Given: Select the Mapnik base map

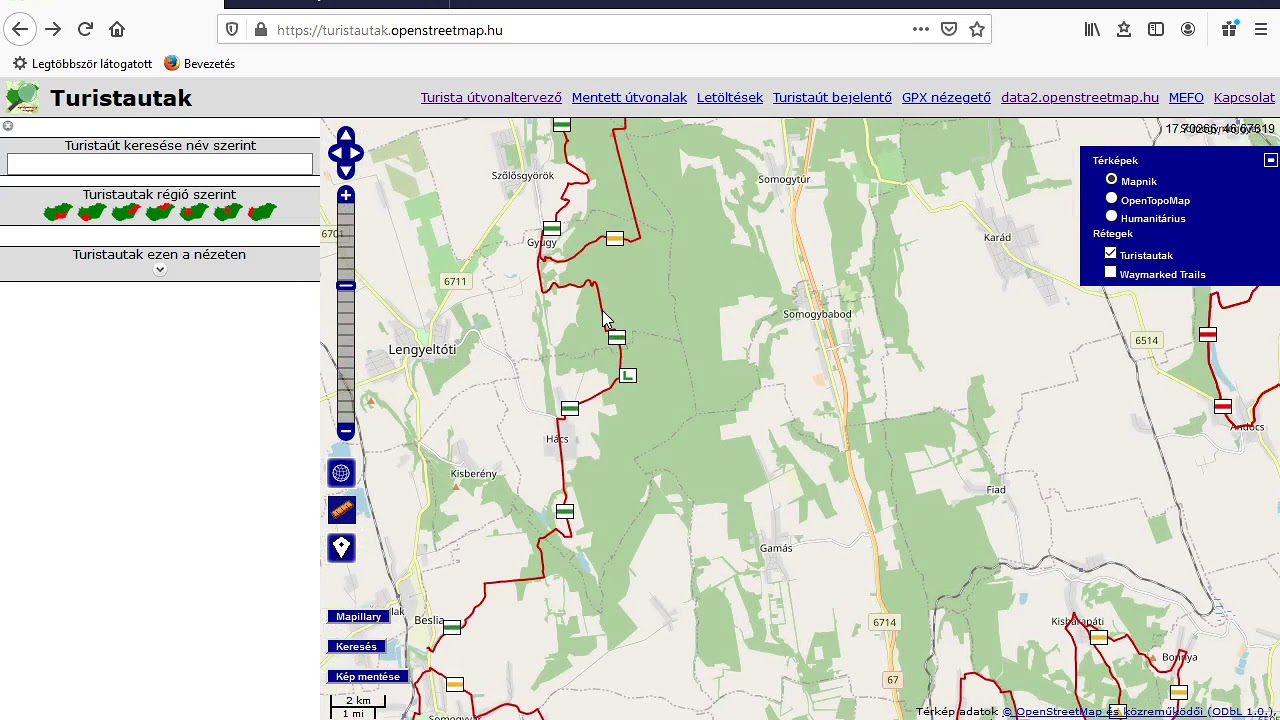Looking at the screenshot, I should pyautogui.click(x=1111, y=180).
